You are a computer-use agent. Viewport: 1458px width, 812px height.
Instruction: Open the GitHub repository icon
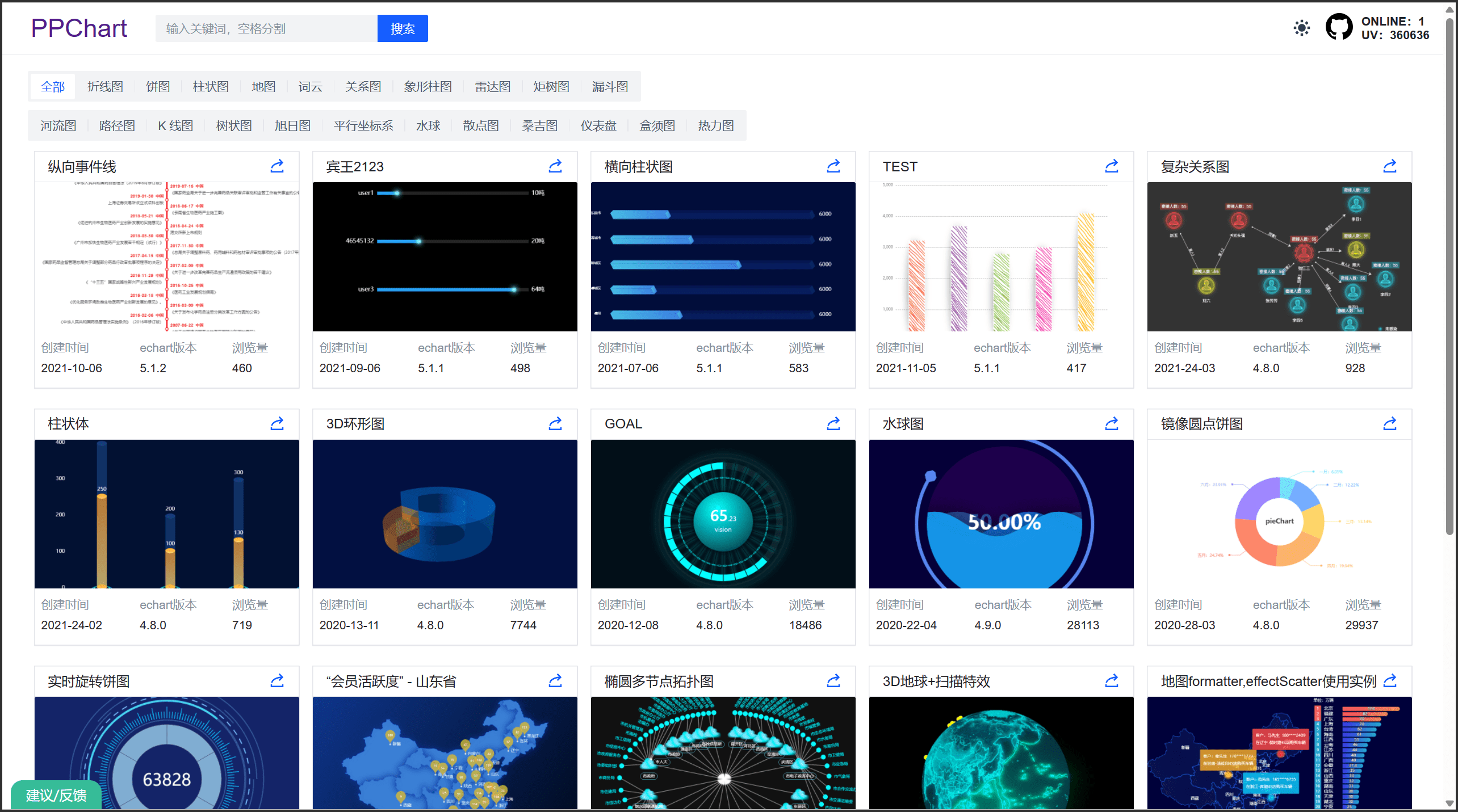[1339, 27]
